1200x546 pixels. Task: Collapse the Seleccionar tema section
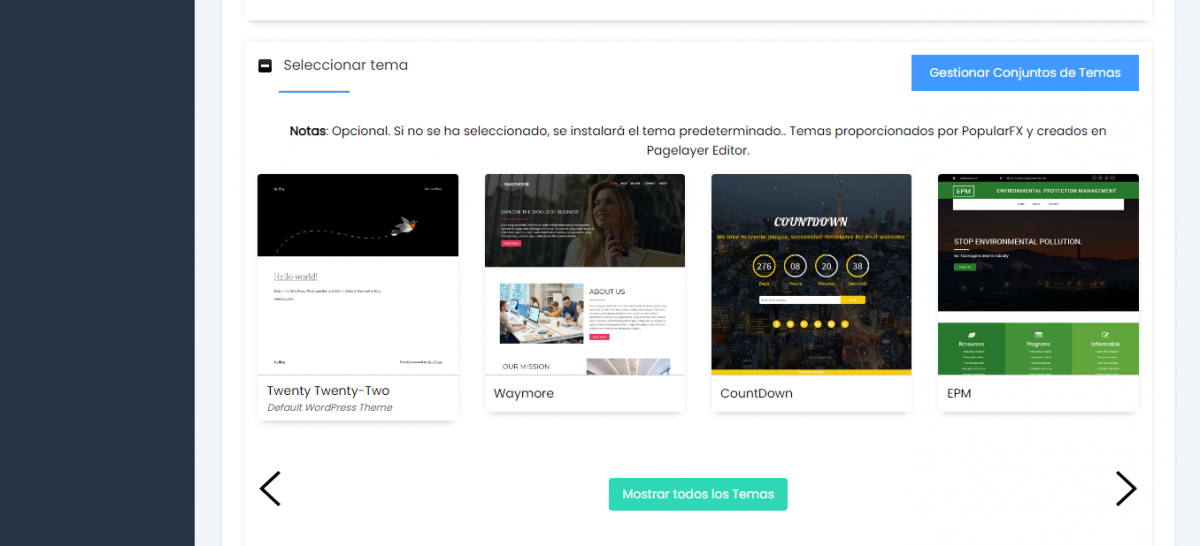point(265,66)
